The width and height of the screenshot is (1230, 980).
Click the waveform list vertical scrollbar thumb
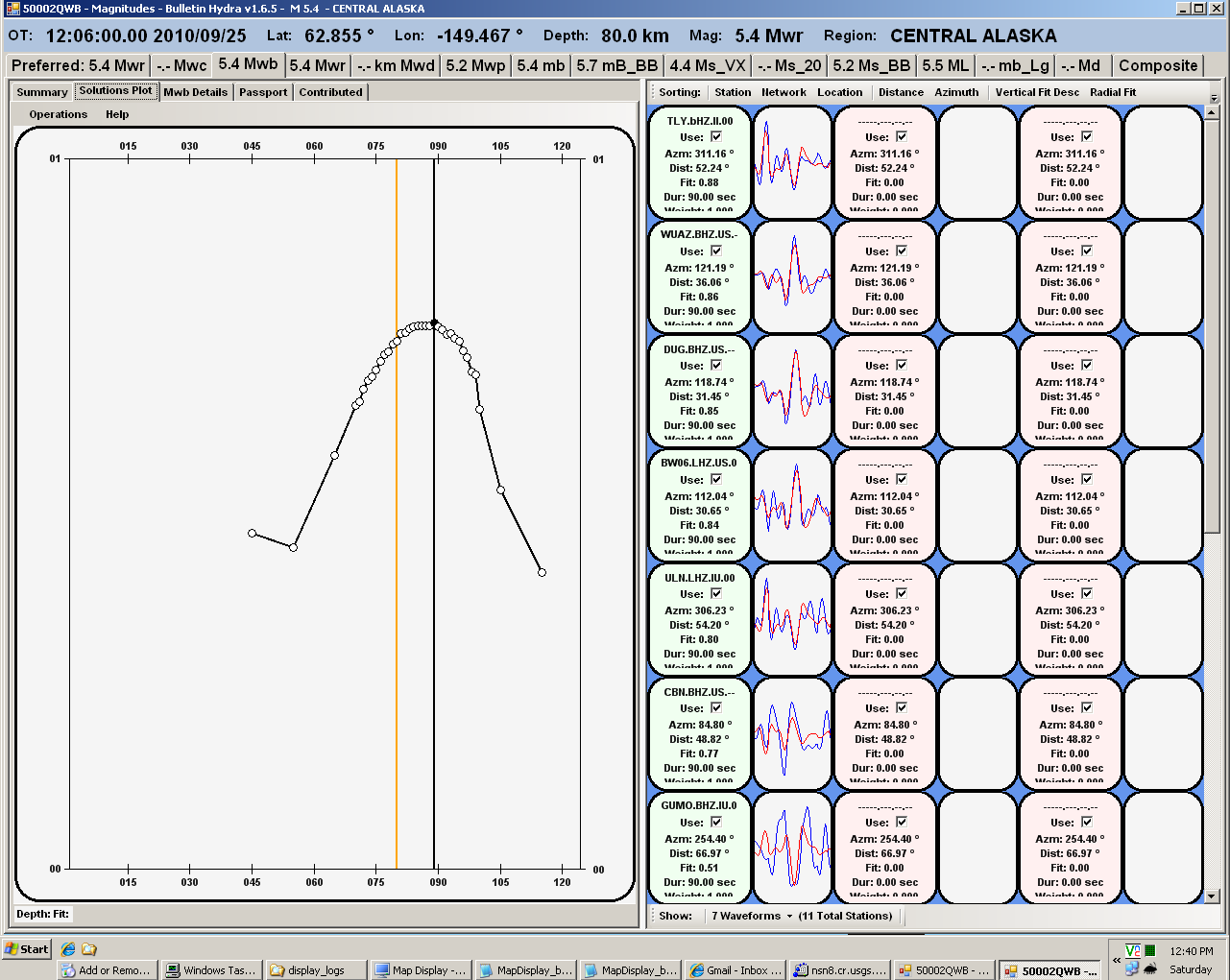tap(1212, 326)
